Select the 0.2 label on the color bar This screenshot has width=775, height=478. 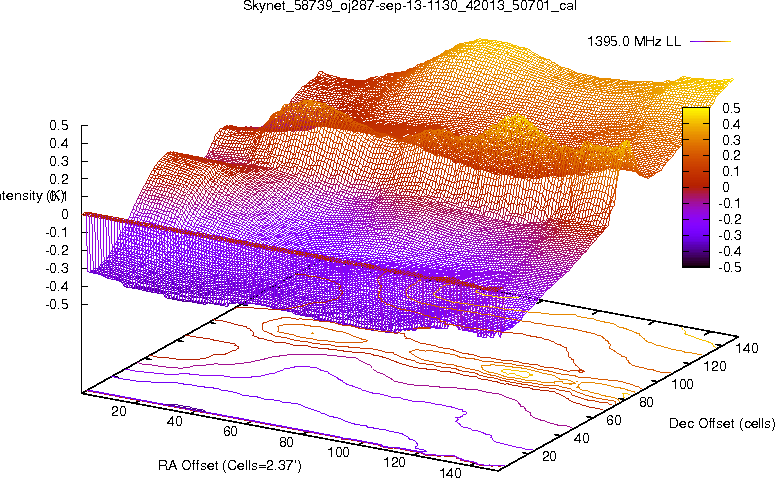point(732,156)
